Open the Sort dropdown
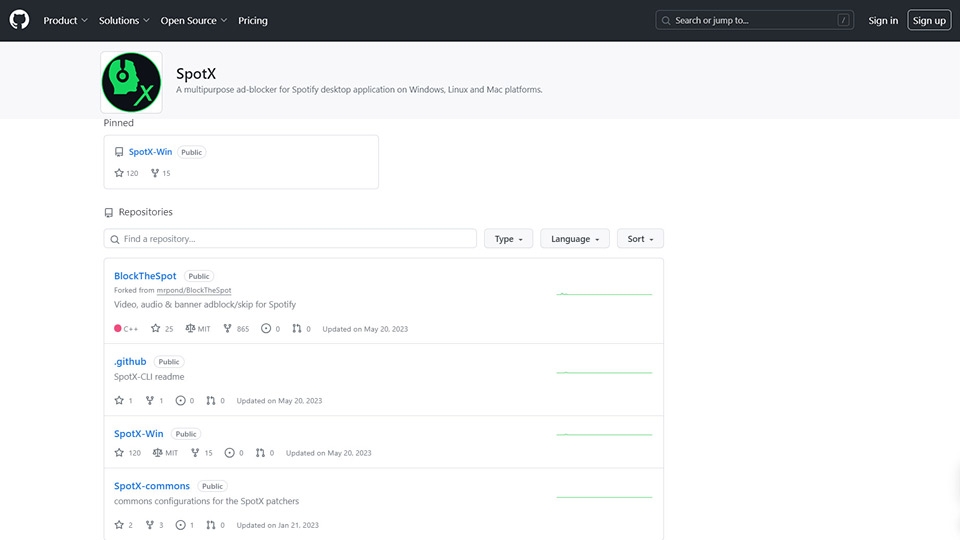Viewport: 960px width, 540px height. [x=640, y=239]
